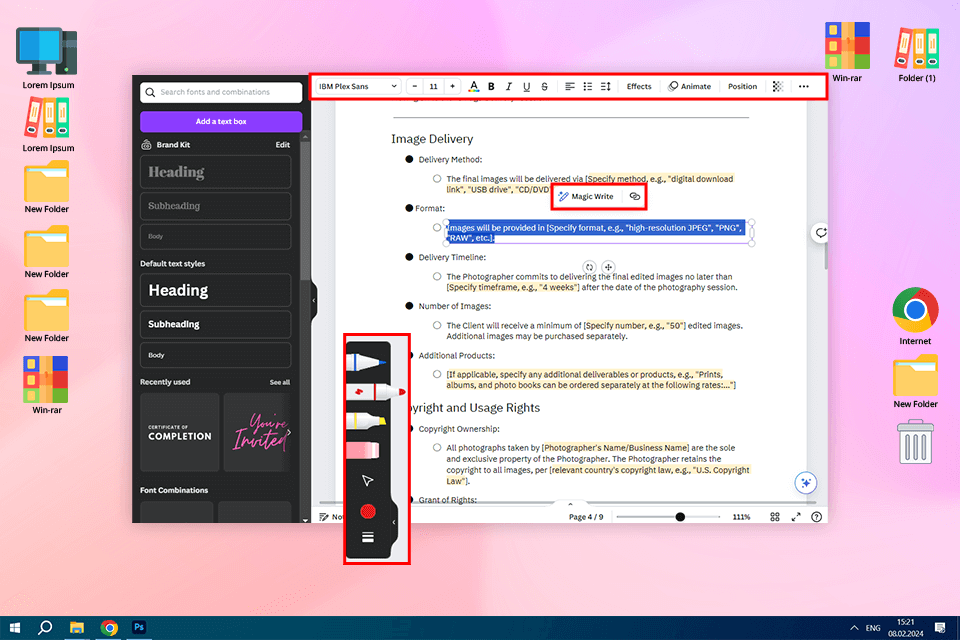Screen dimensions: 960x640
Task: Open Windows Start menu
Action: (x=15, y=628)
